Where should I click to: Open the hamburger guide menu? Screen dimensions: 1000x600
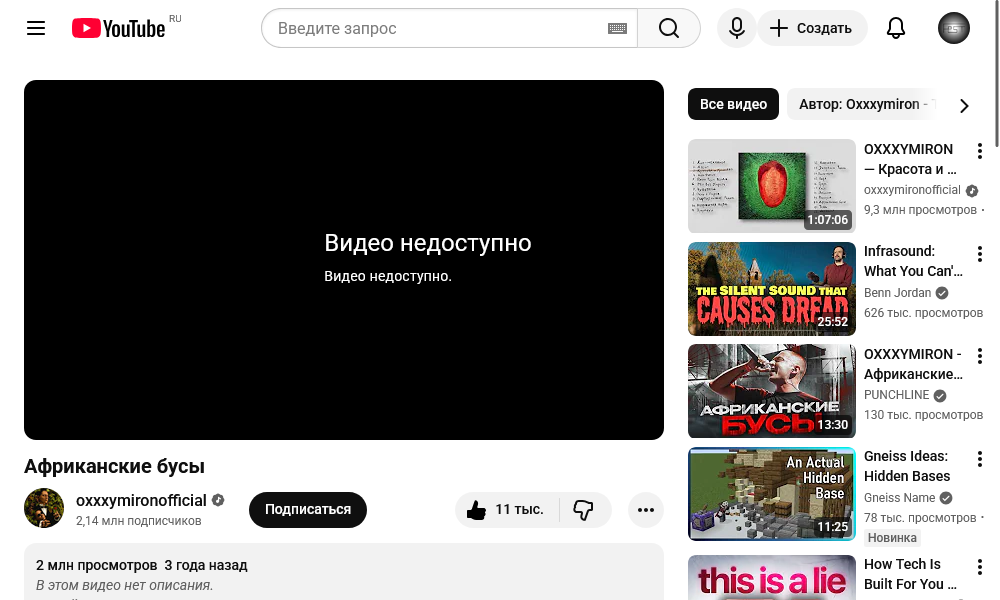36,28
